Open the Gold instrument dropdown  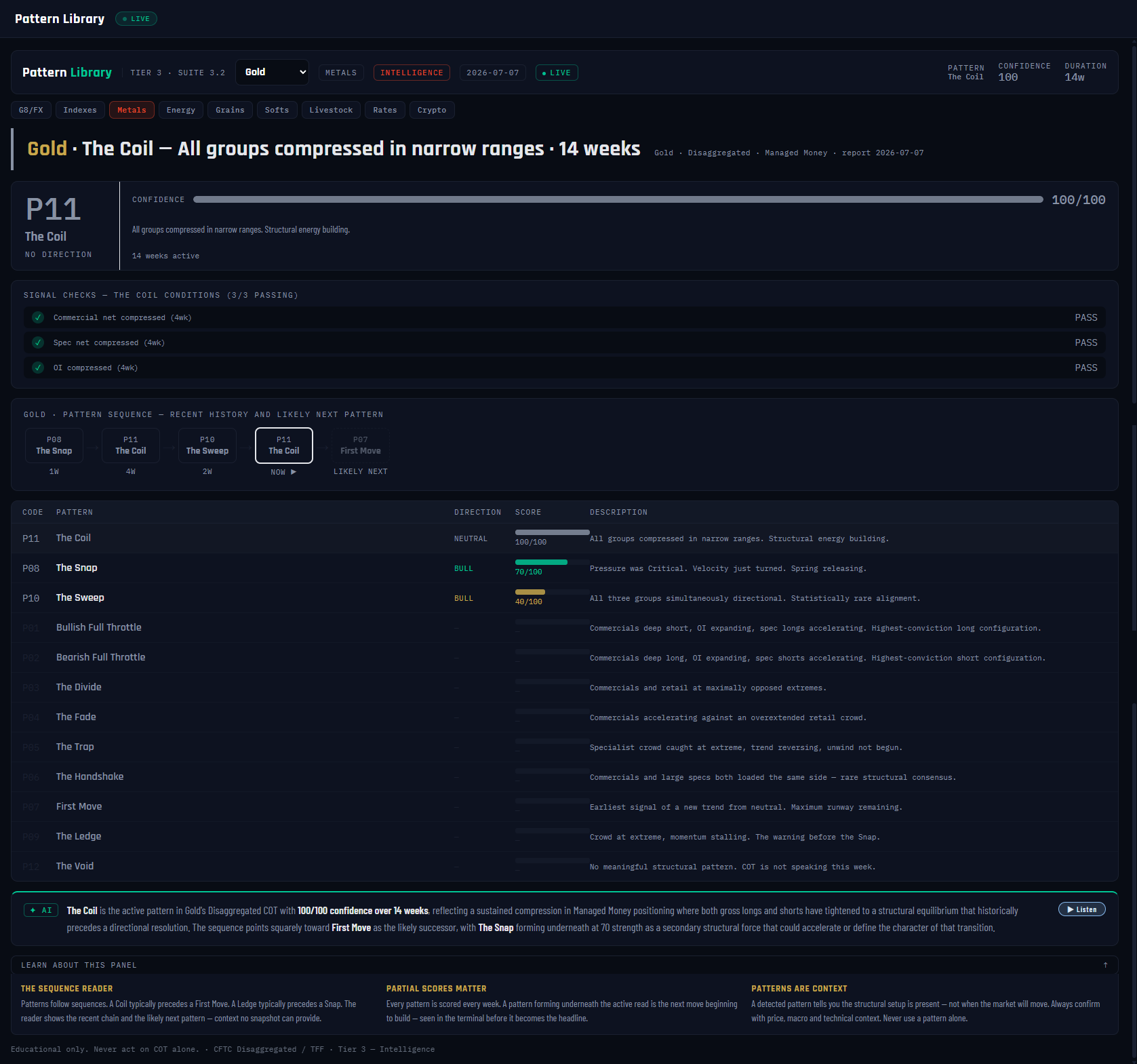coord(272,72)
